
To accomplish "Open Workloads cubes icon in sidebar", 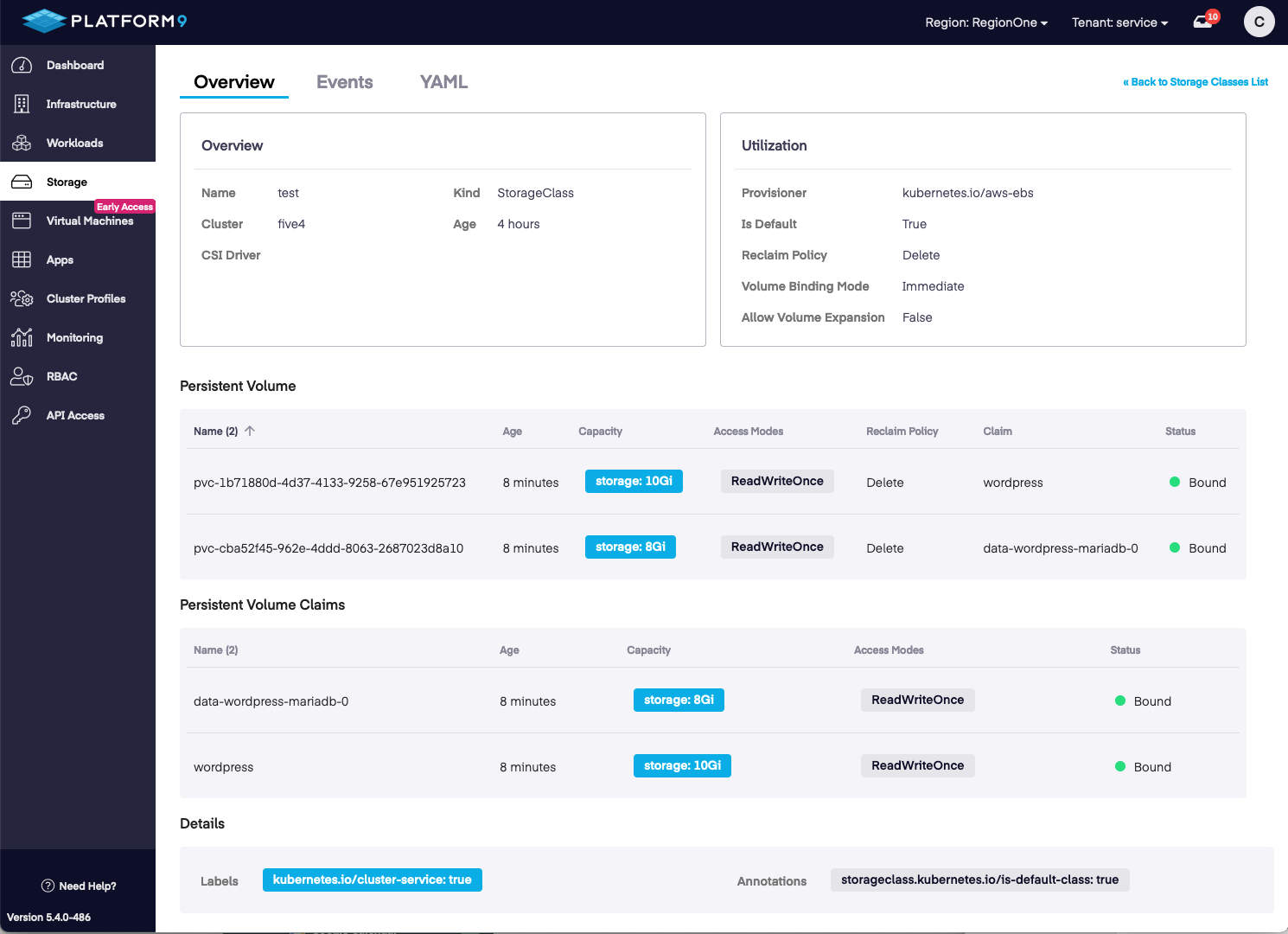I will (x=22, y=144).
